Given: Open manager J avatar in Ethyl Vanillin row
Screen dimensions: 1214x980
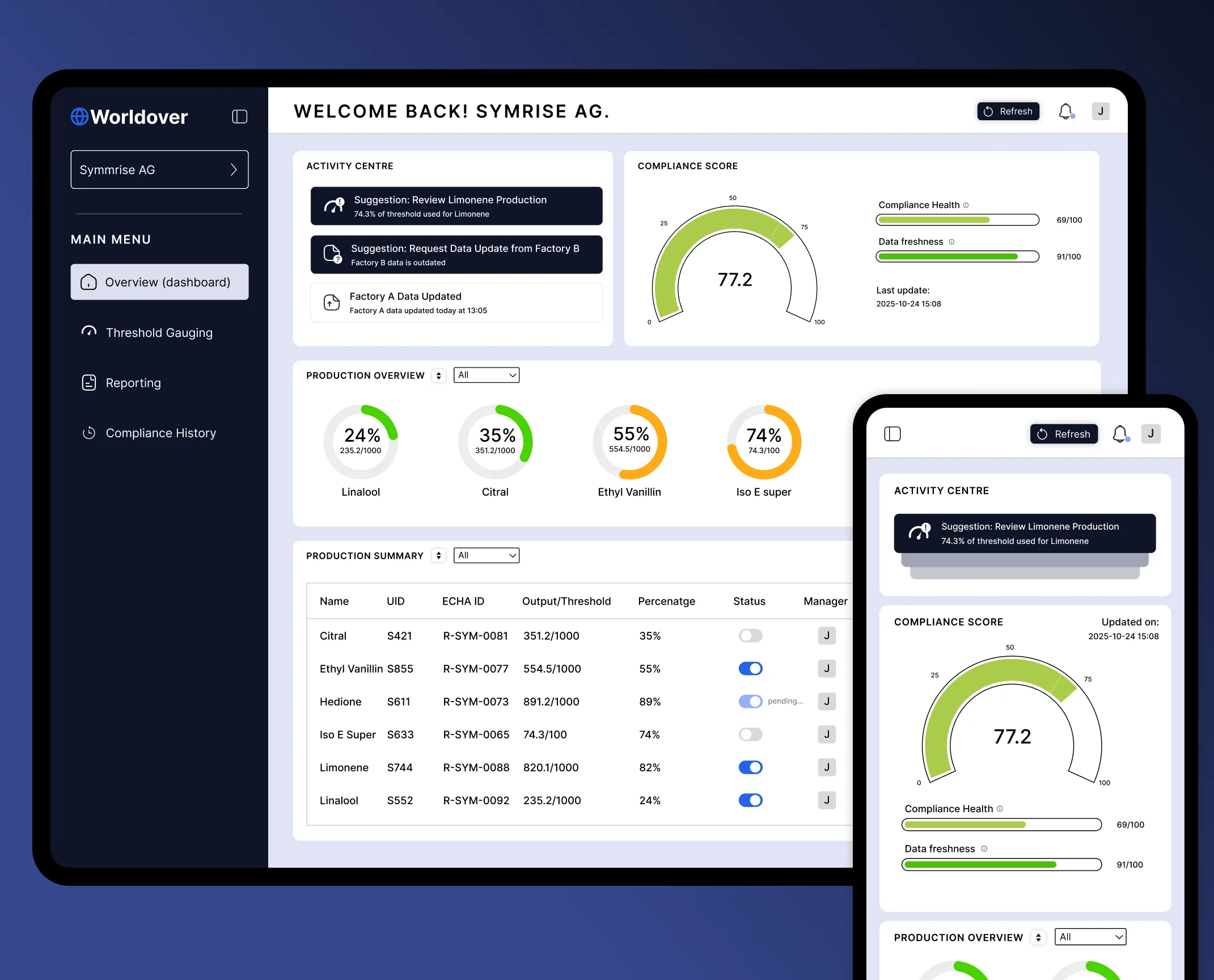Looking at the screenshot, I should click(x=827, y=669).
